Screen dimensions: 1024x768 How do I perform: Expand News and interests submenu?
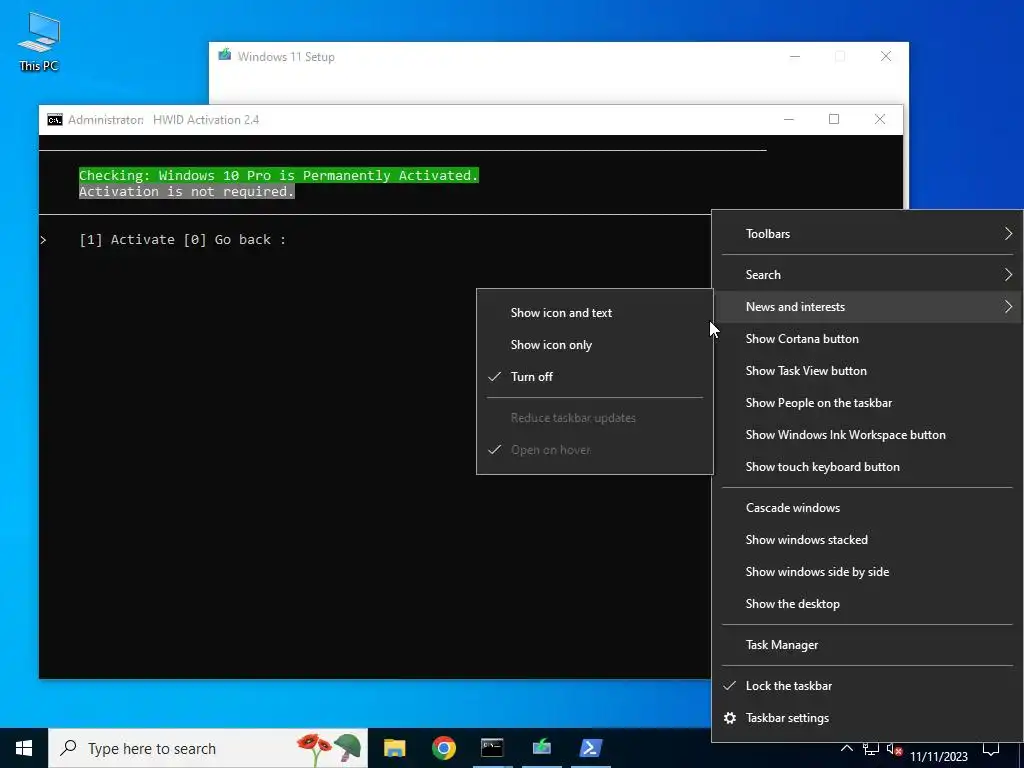(867, 307)
